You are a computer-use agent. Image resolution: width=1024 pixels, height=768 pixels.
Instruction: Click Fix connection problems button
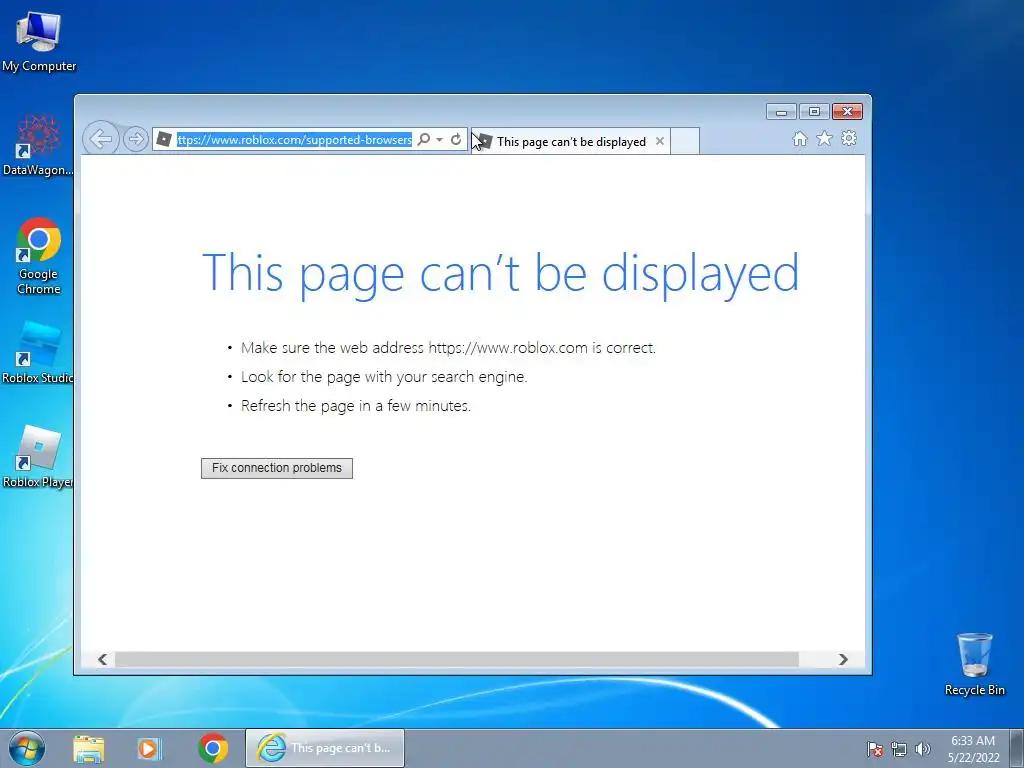click(277, 468)
